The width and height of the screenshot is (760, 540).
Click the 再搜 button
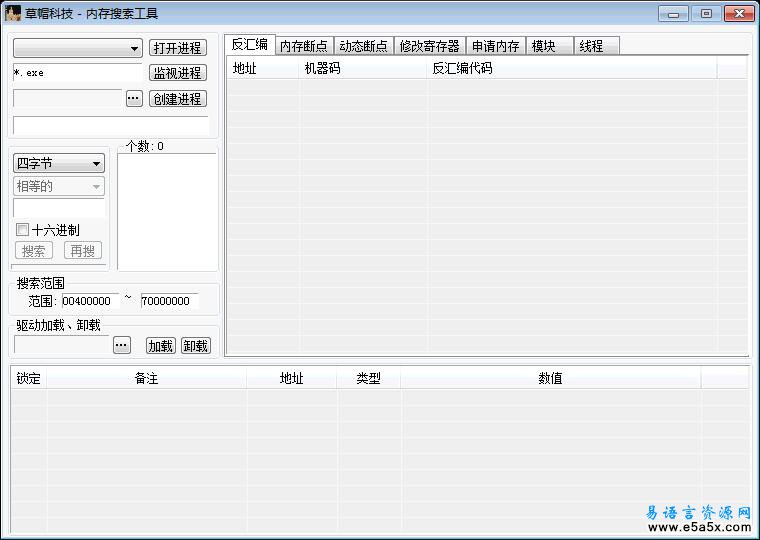coord(83,251)
